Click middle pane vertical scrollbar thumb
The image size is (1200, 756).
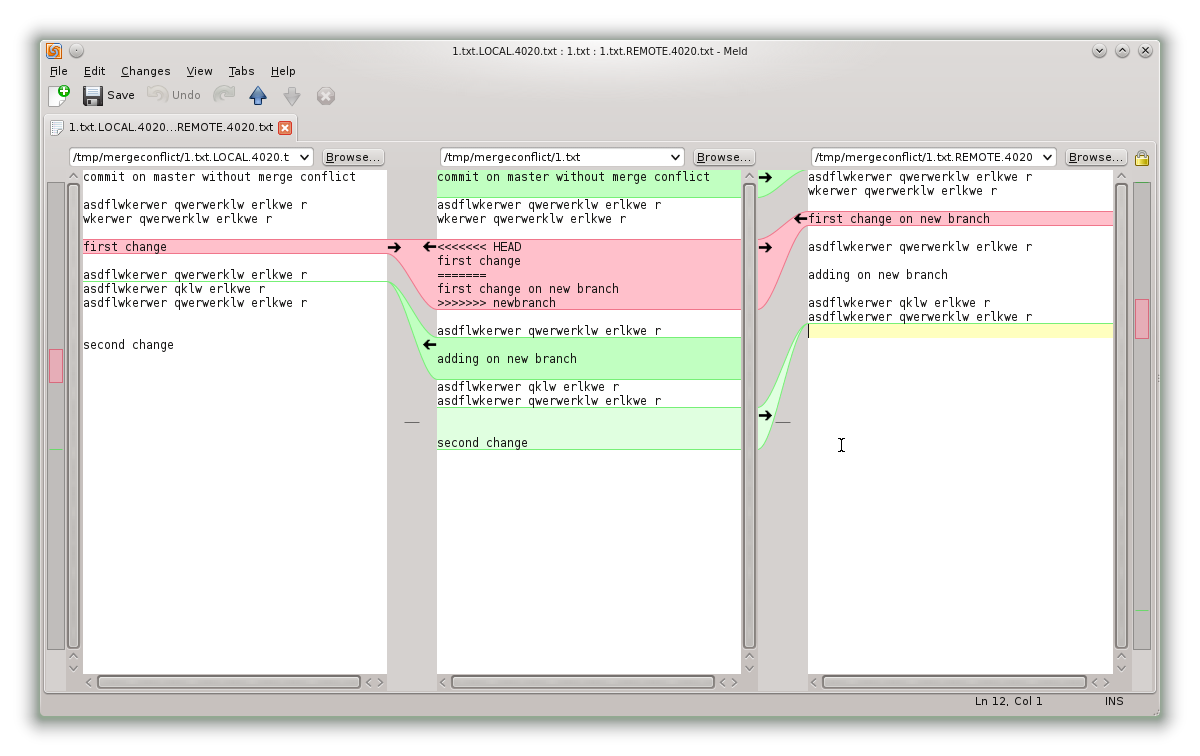[x=749, y=416]
